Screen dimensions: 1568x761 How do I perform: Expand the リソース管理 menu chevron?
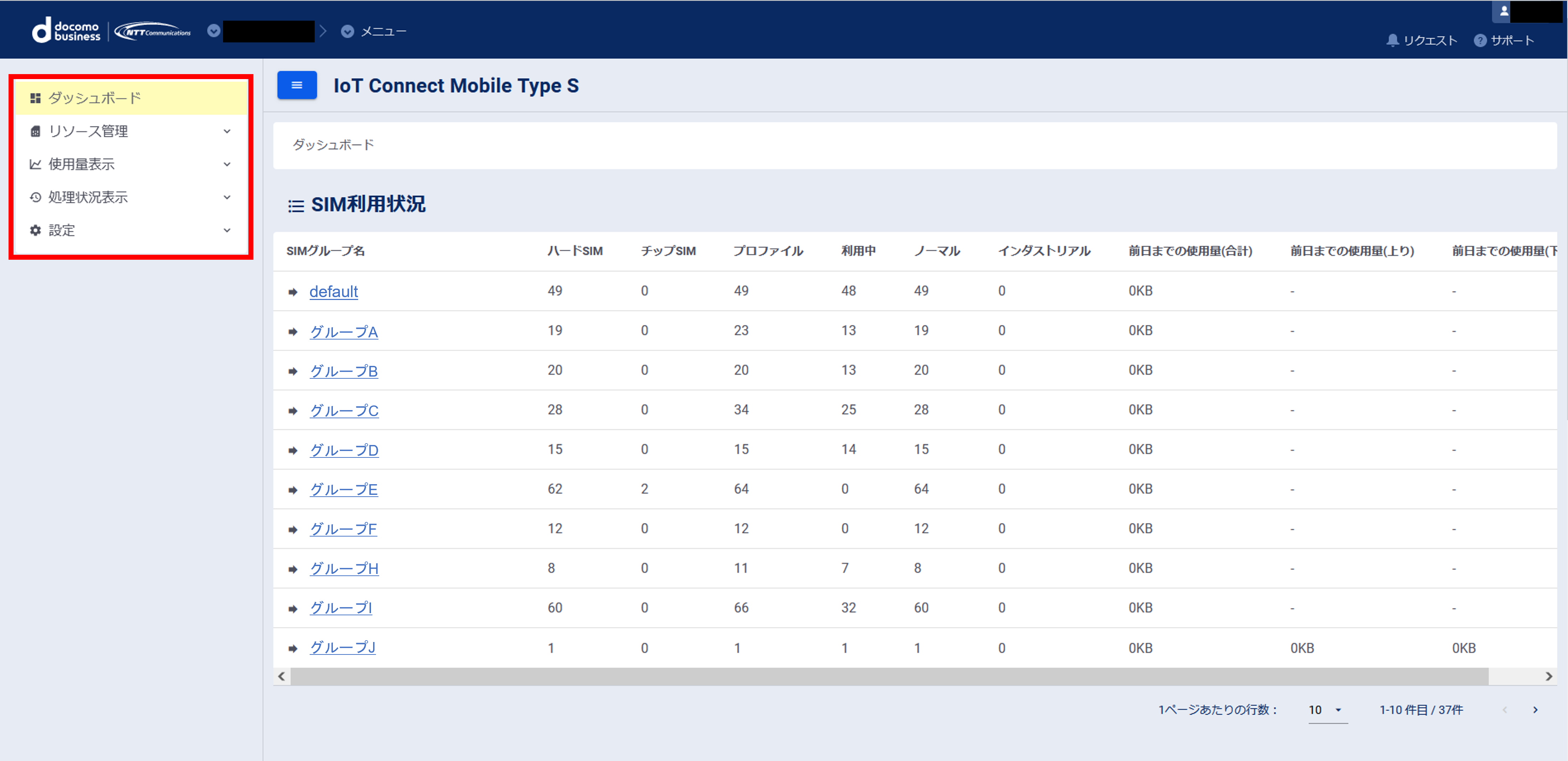pos(227,131)
